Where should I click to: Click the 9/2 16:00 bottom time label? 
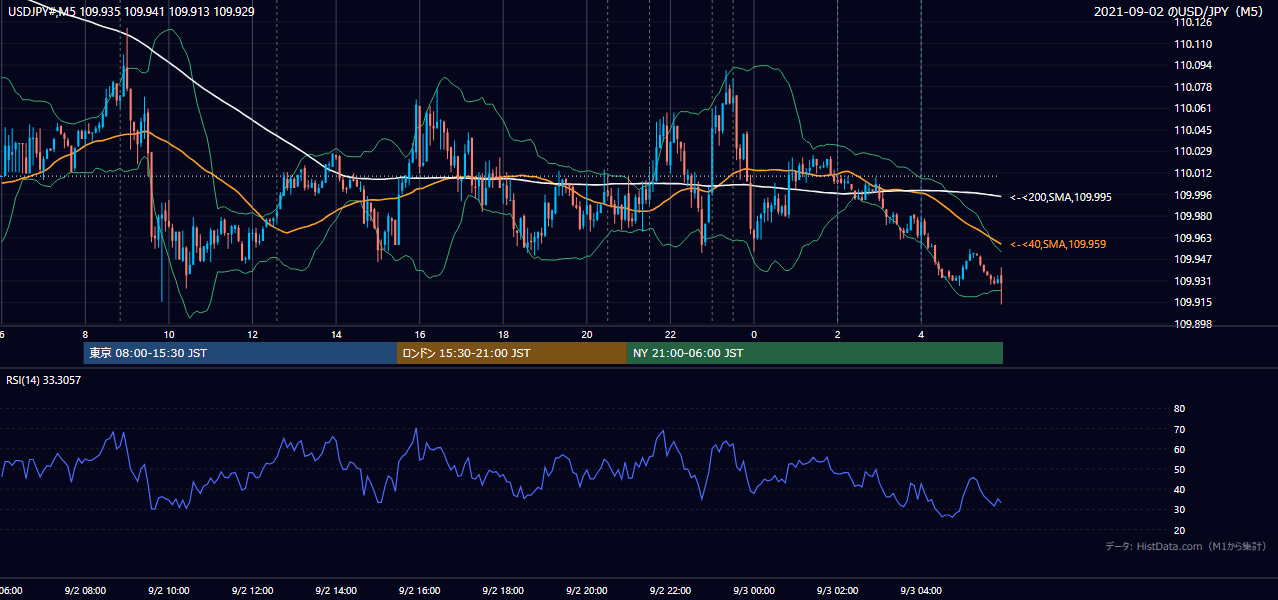pos(420,591)
